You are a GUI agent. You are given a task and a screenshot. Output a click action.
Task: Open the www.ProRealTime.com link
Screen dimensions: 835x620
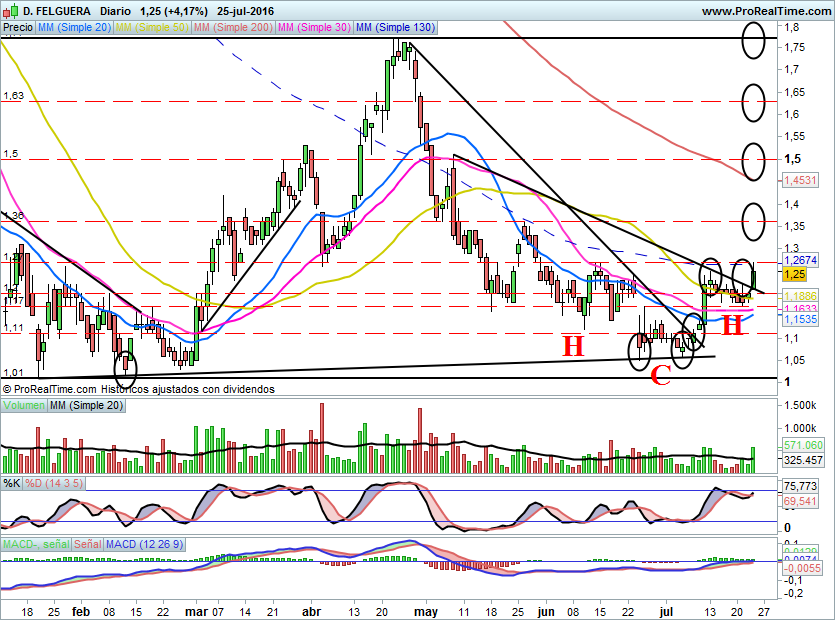[x=766, y=11]
